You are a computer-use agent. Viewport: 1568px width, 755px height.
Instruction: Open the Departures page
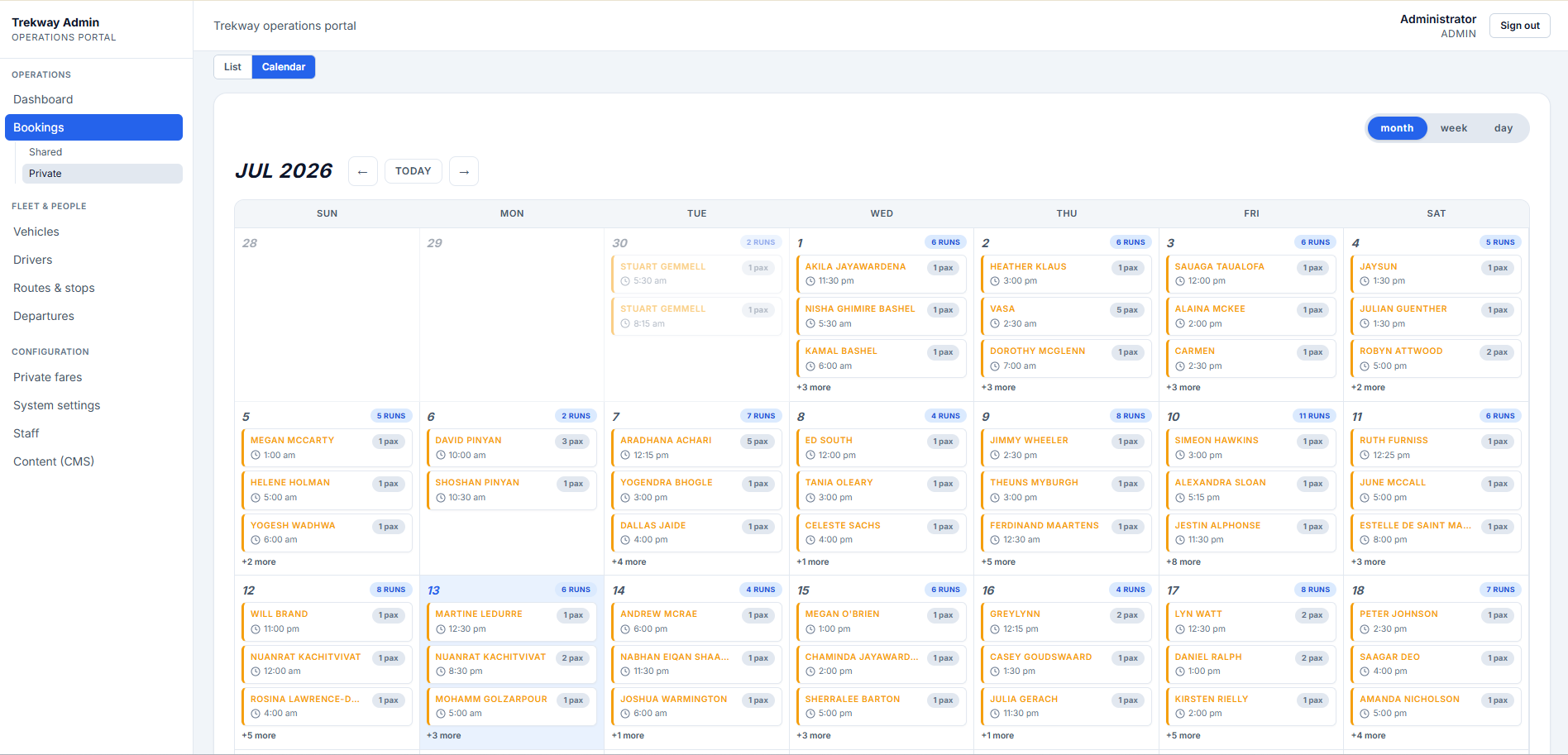coord(93,316)
